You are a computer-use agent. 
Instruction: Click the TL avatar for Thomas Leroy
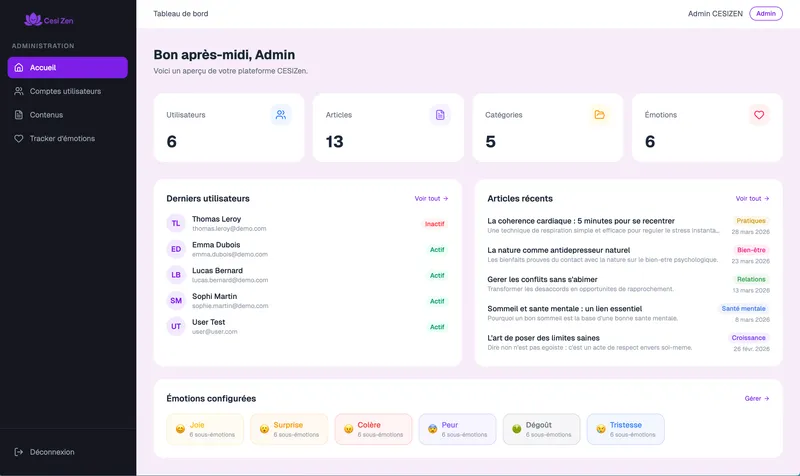point(176,223)
